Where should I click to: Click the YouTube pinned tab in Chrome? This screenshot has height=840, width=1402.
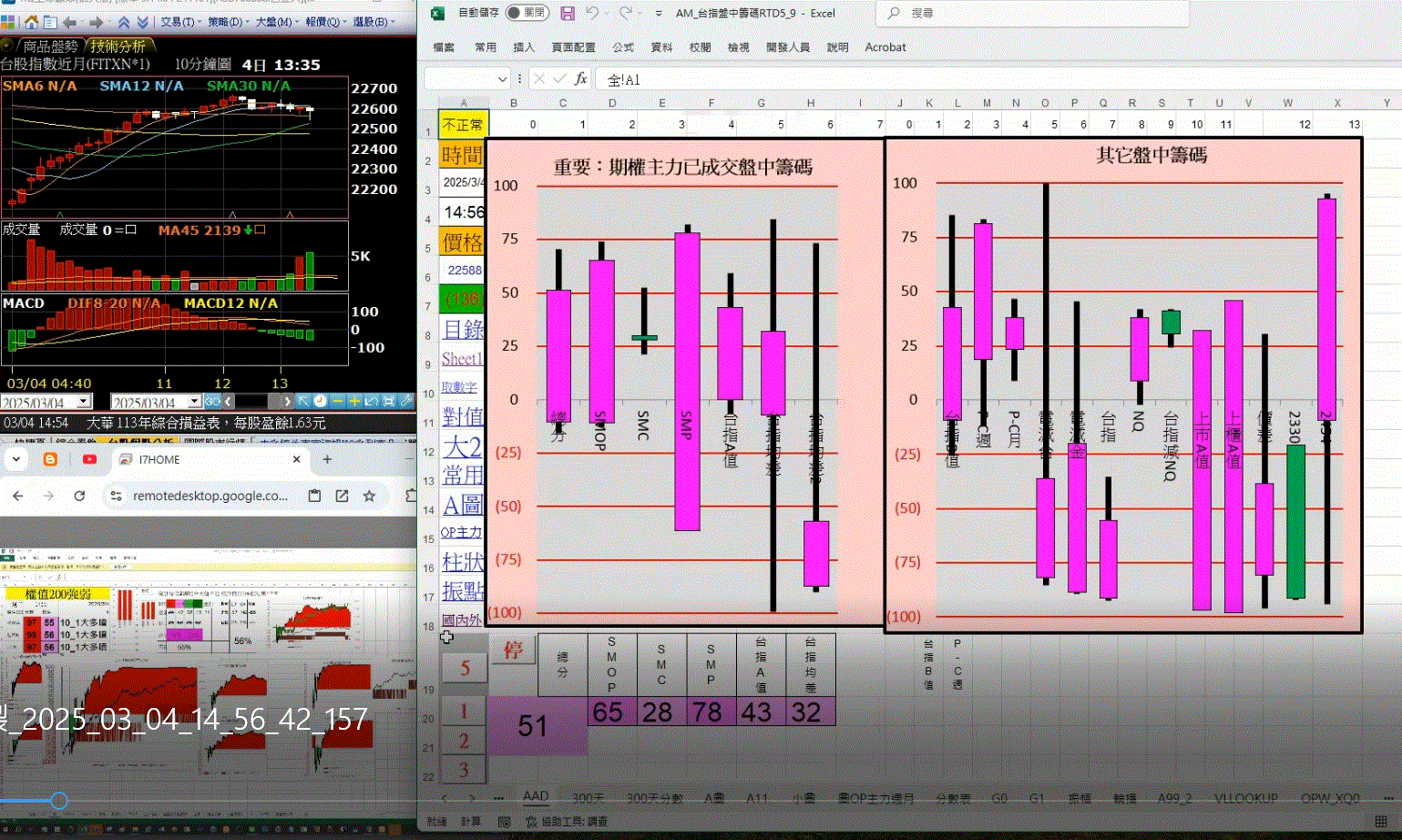89,459
